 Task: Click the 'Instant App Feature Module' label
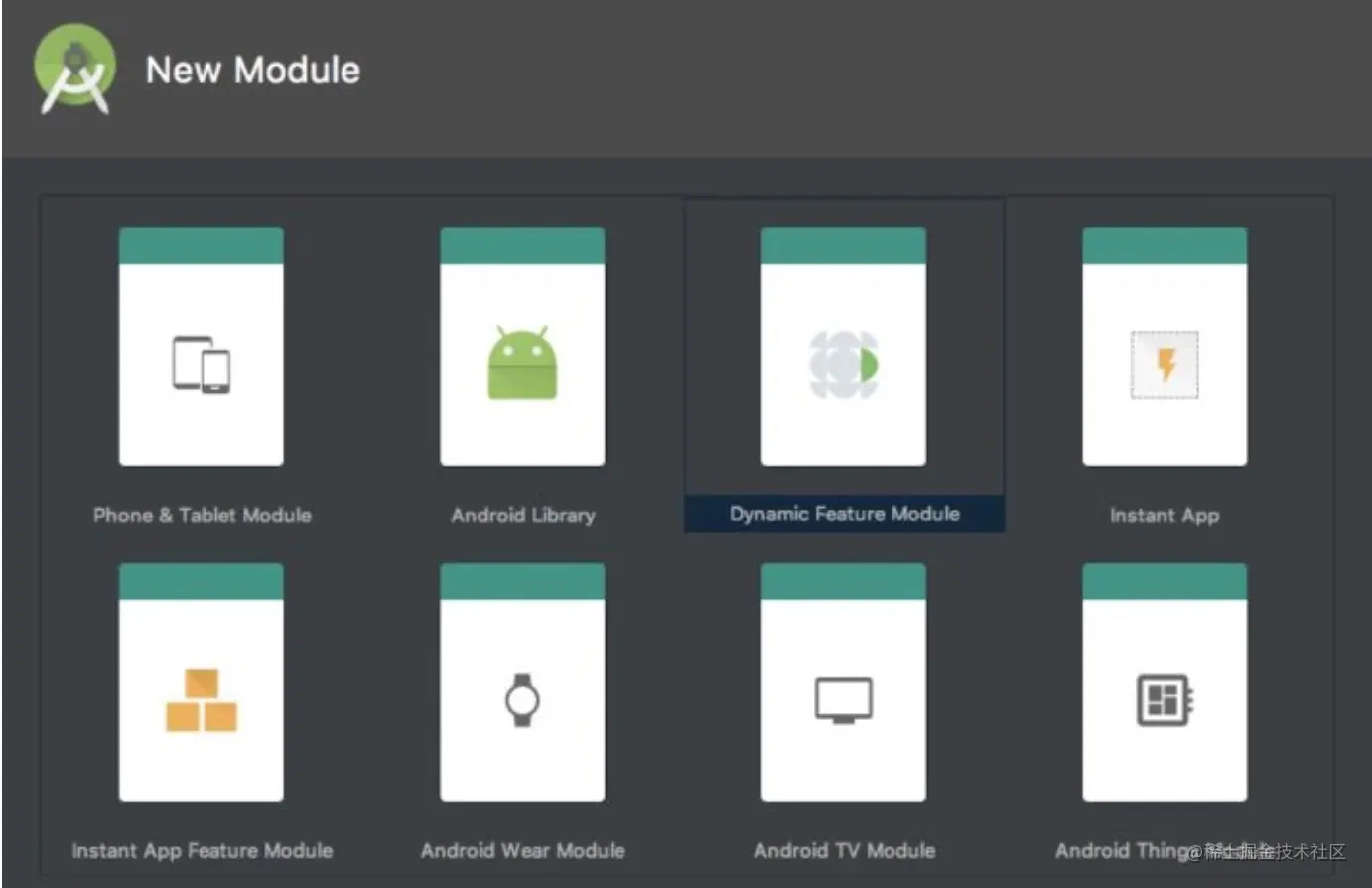point(203,851)
